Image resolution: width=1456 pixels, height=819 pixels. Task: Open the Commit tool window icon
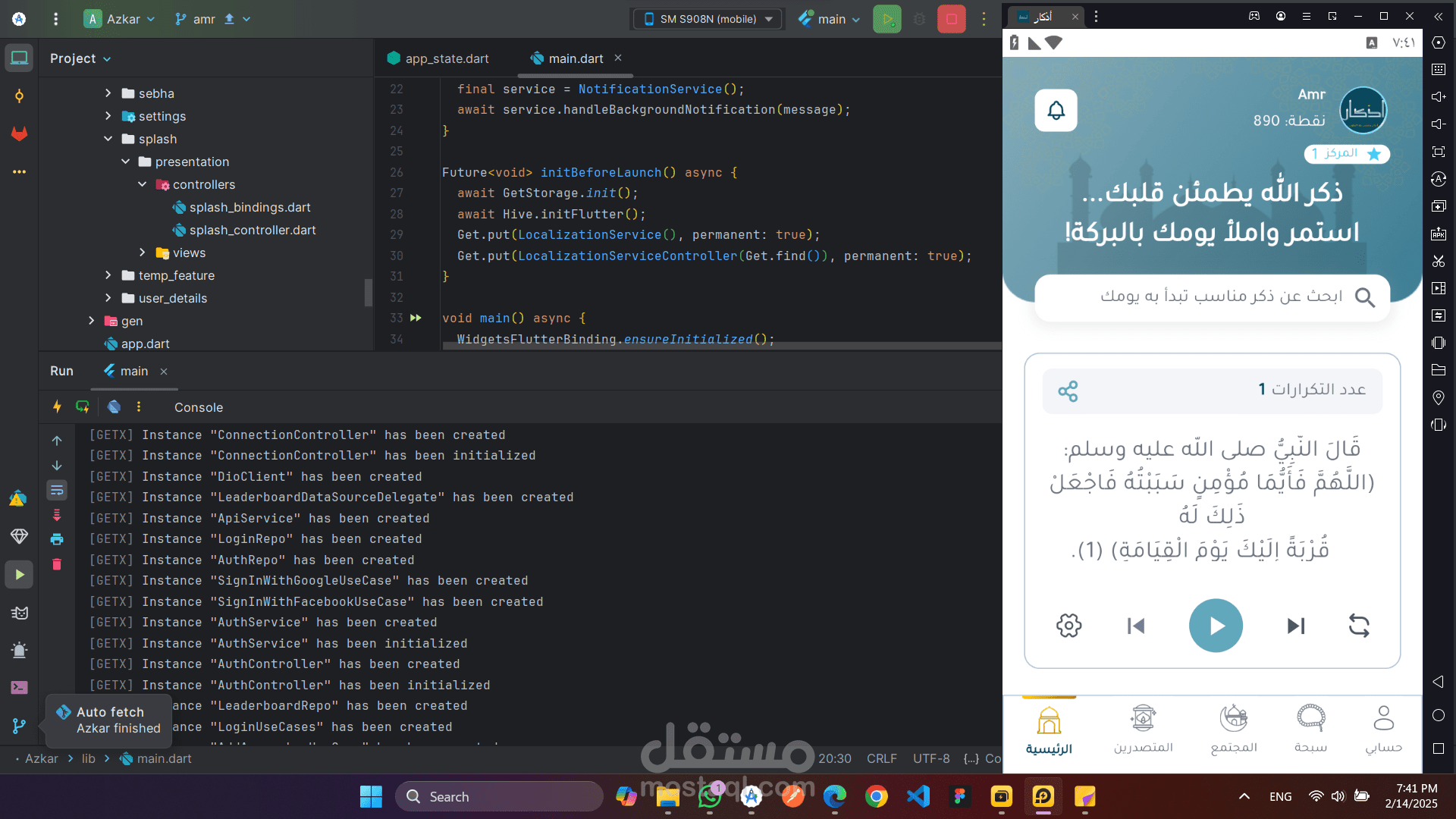19,96
